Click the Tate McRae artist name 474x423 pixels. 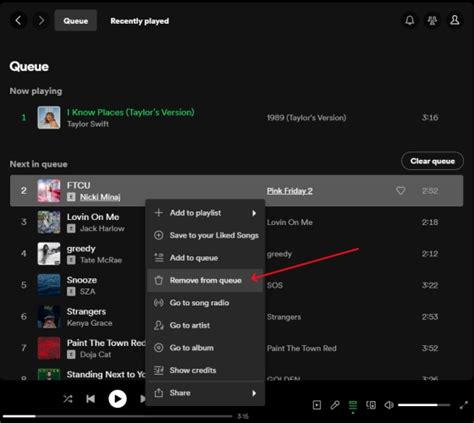coord(101,260)
